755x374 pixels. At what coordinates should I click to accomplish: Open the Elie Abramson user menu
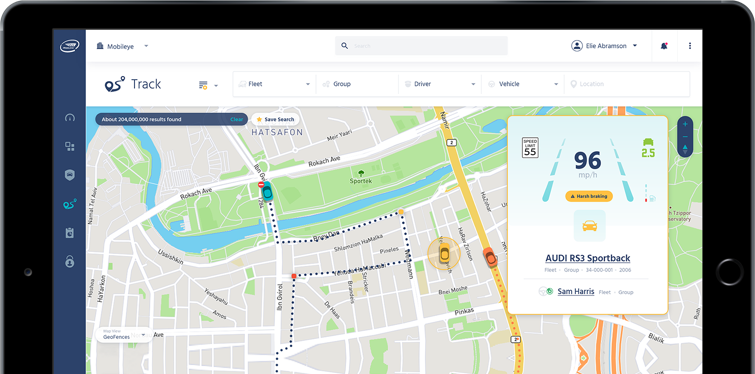604,46
